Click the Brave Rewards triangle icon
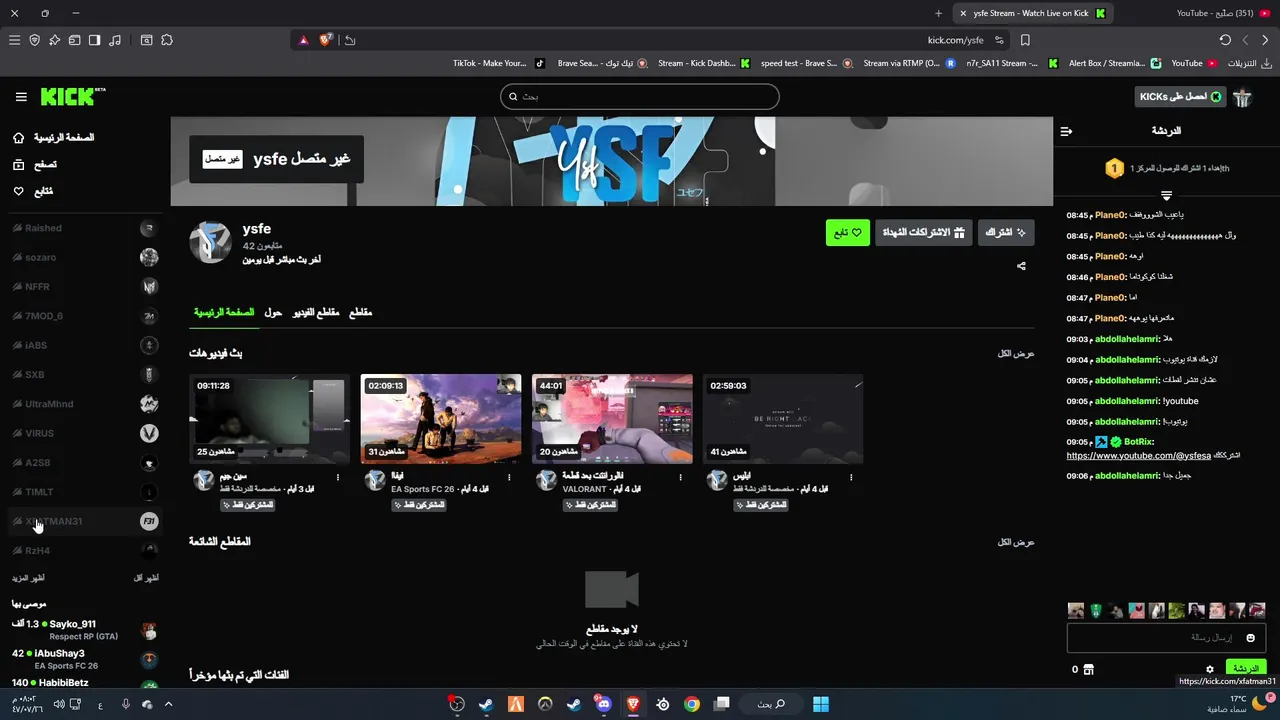1280x720 pixels. (304, 40)
